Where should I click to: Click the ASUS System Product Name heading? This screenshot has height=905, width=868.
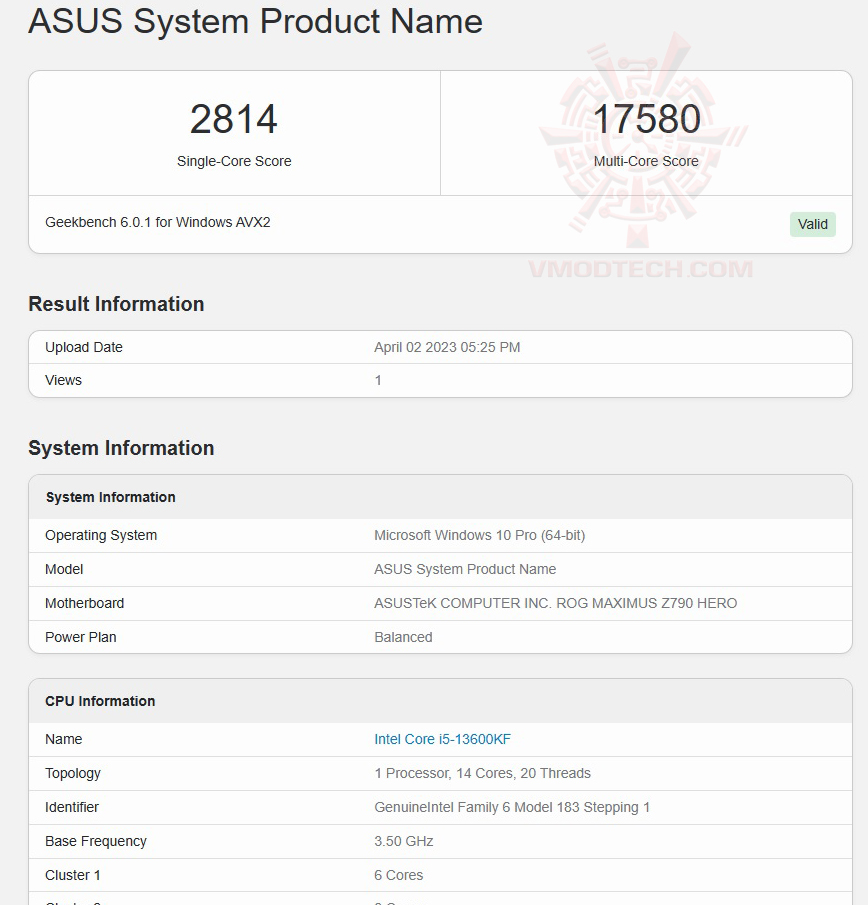(255, 22)
